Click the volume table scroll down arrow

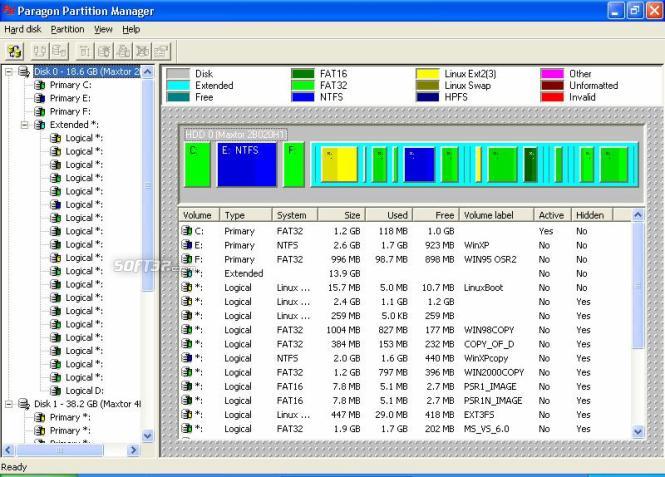click(638, 432)
